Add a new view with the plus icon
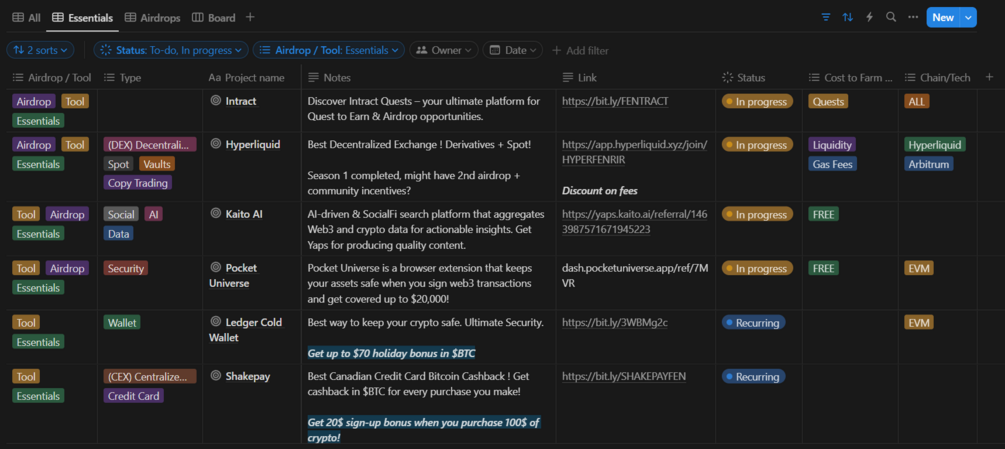Viewport: 1005px width, 449px height. click(x=250, y=17)
